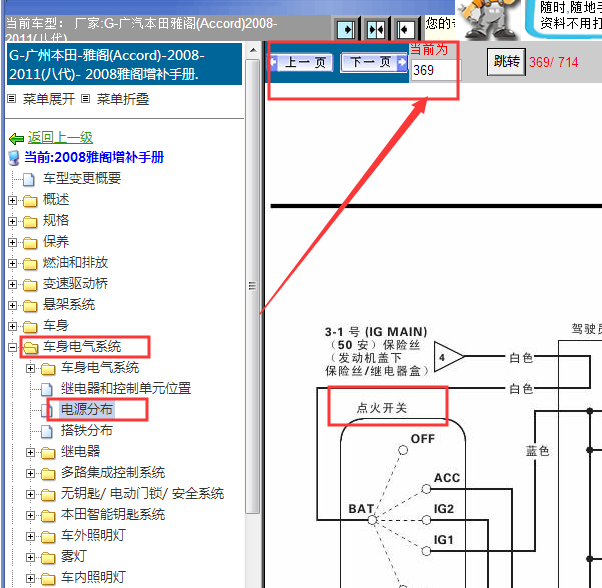Expand the 车身 folder
This screenshot has width=602, height=588.
(x=12, y=327)
